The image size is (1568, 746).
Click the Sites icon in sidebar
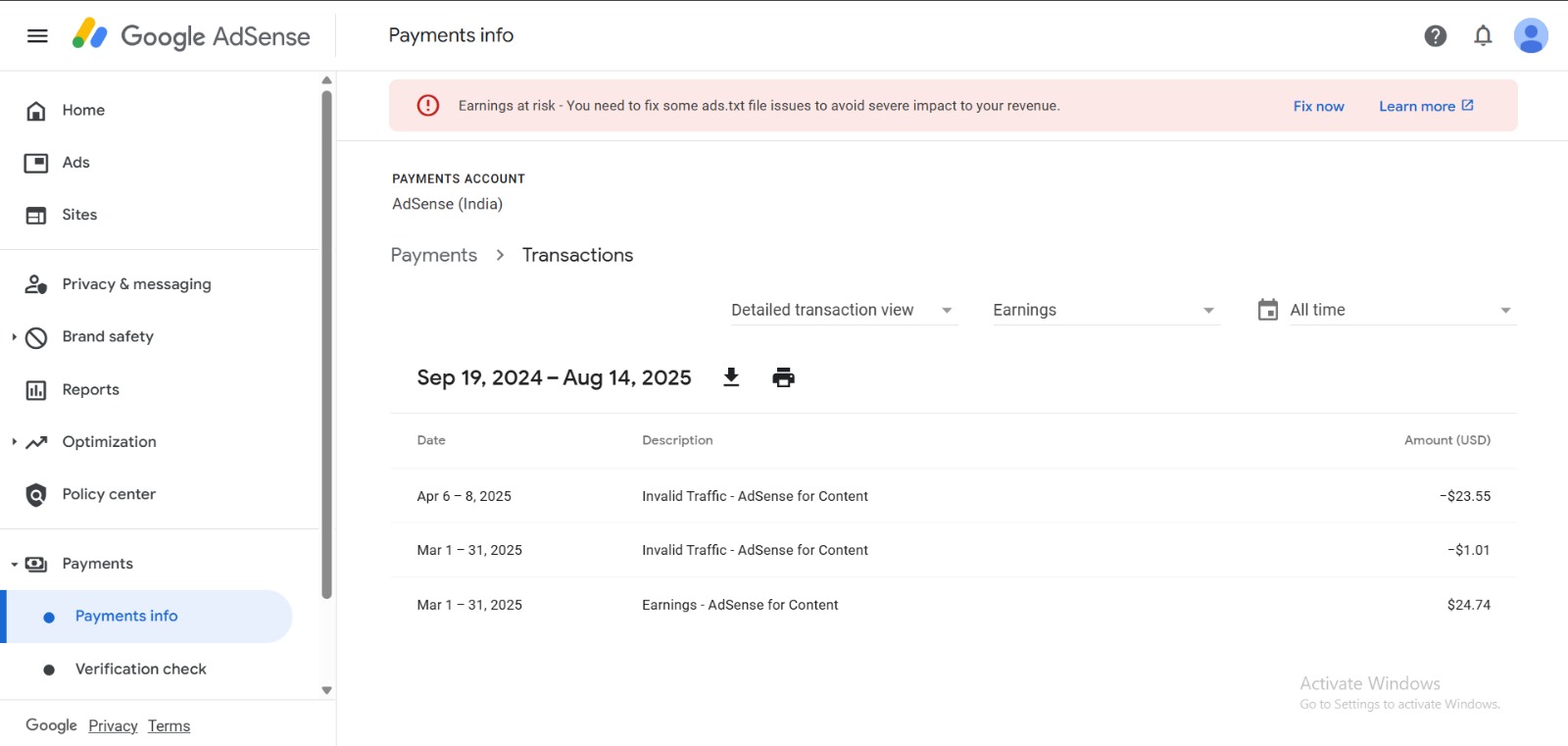[36, 216]
